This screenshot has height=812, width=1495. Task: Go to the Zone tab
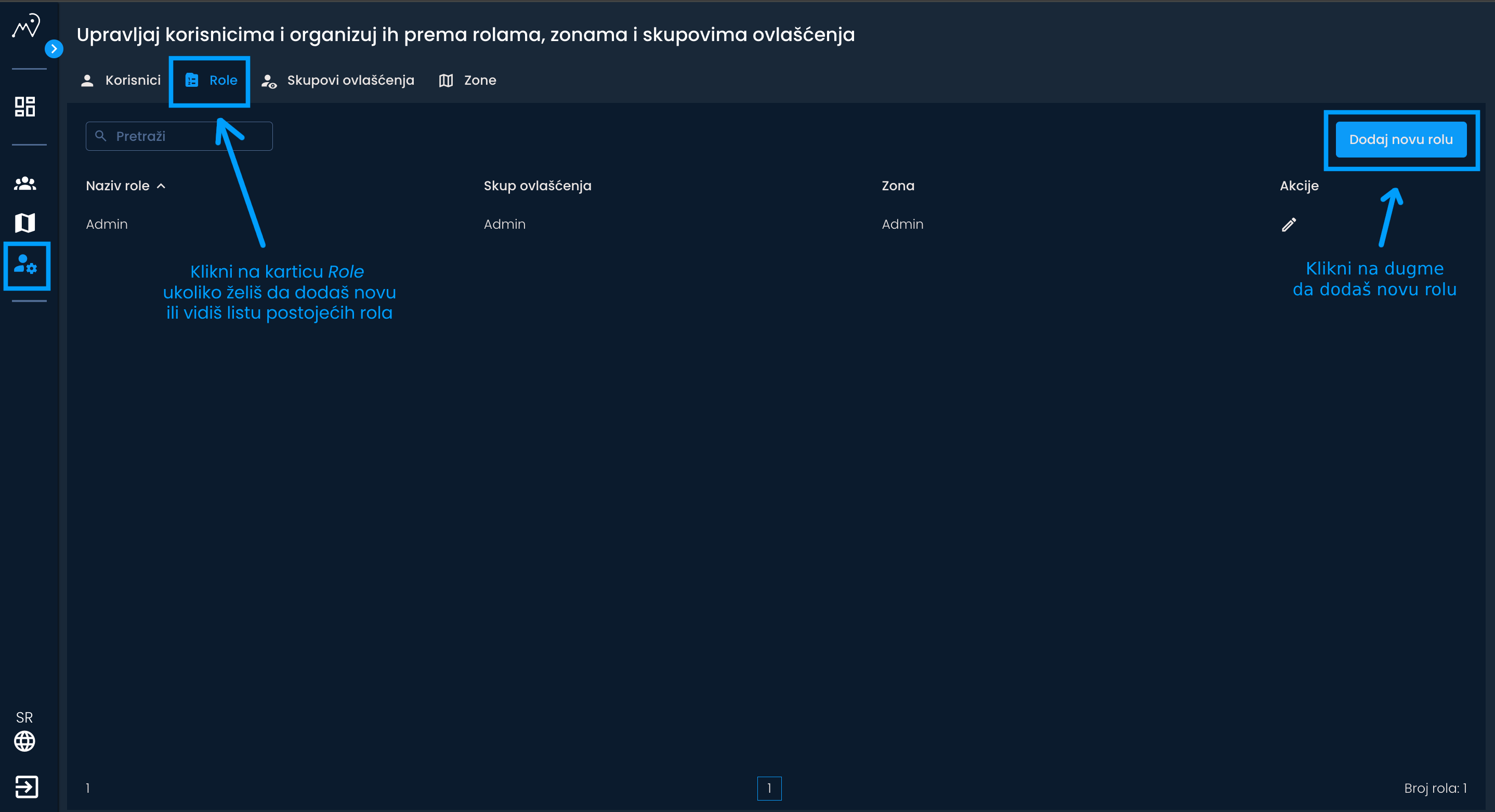468,81
